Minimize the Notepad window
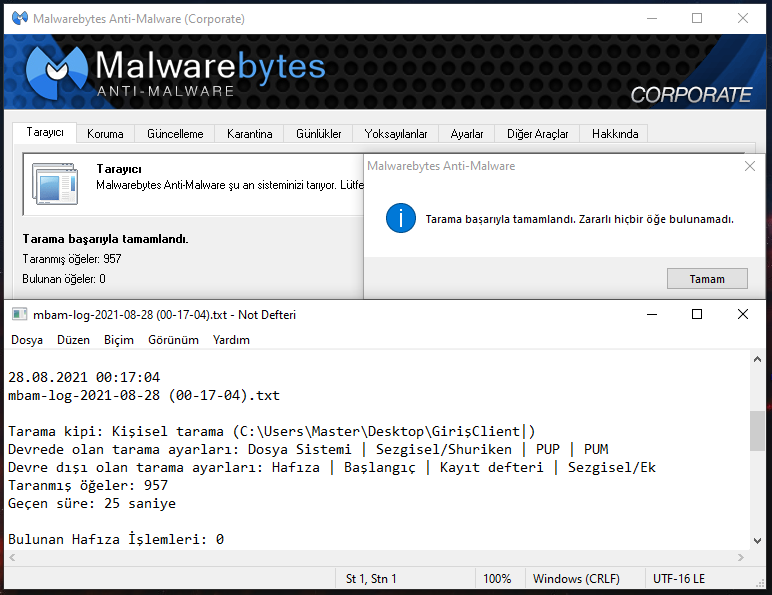772x595 pixels. pyautogui.click(x=652, y=314)
